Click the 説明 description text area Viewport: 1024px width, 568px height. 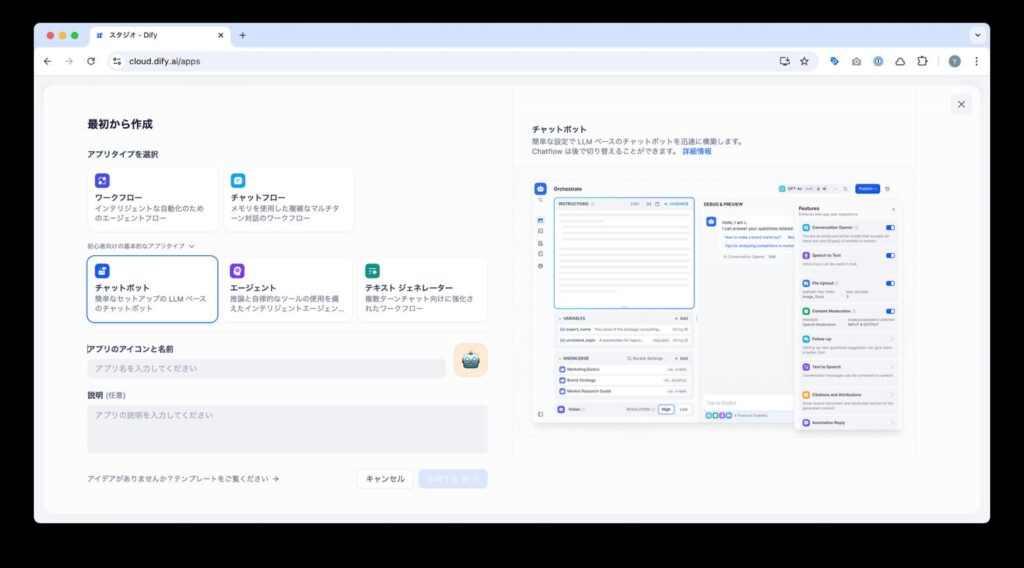tap(287, 428)
